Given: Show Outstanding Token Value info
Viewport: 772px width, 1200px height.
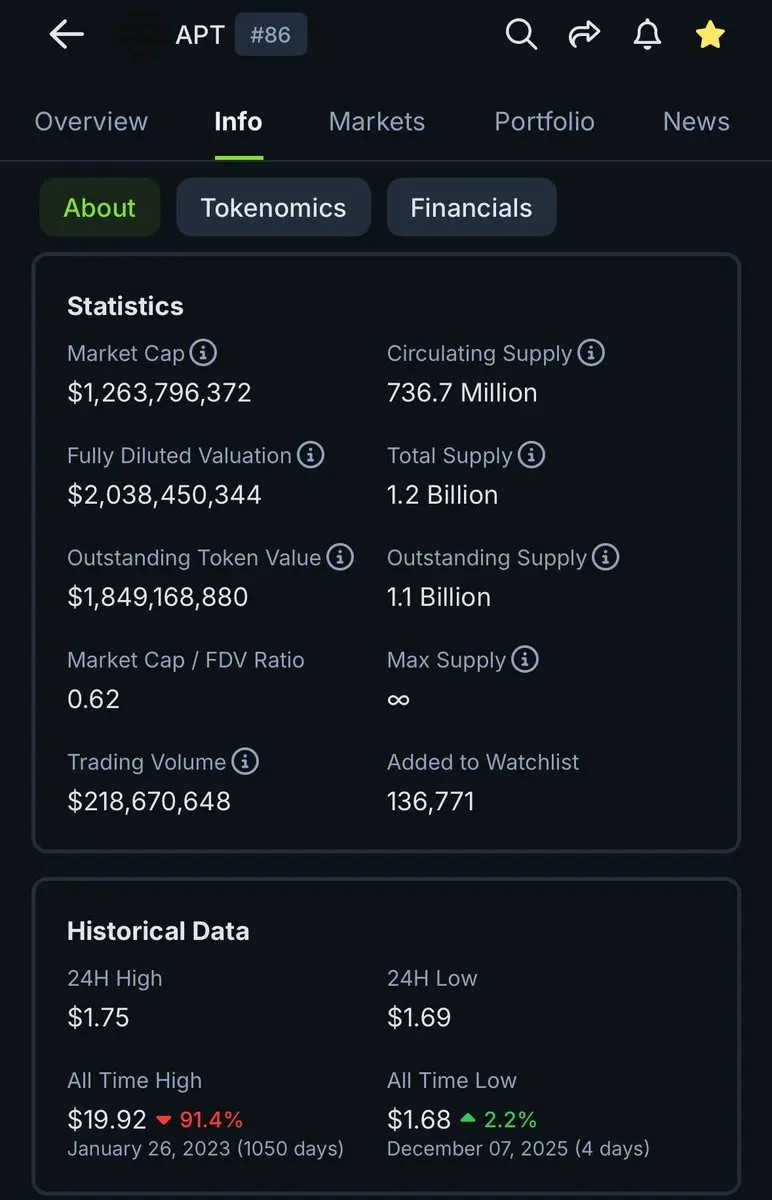Looking at the screenshot, I should 340,557.
